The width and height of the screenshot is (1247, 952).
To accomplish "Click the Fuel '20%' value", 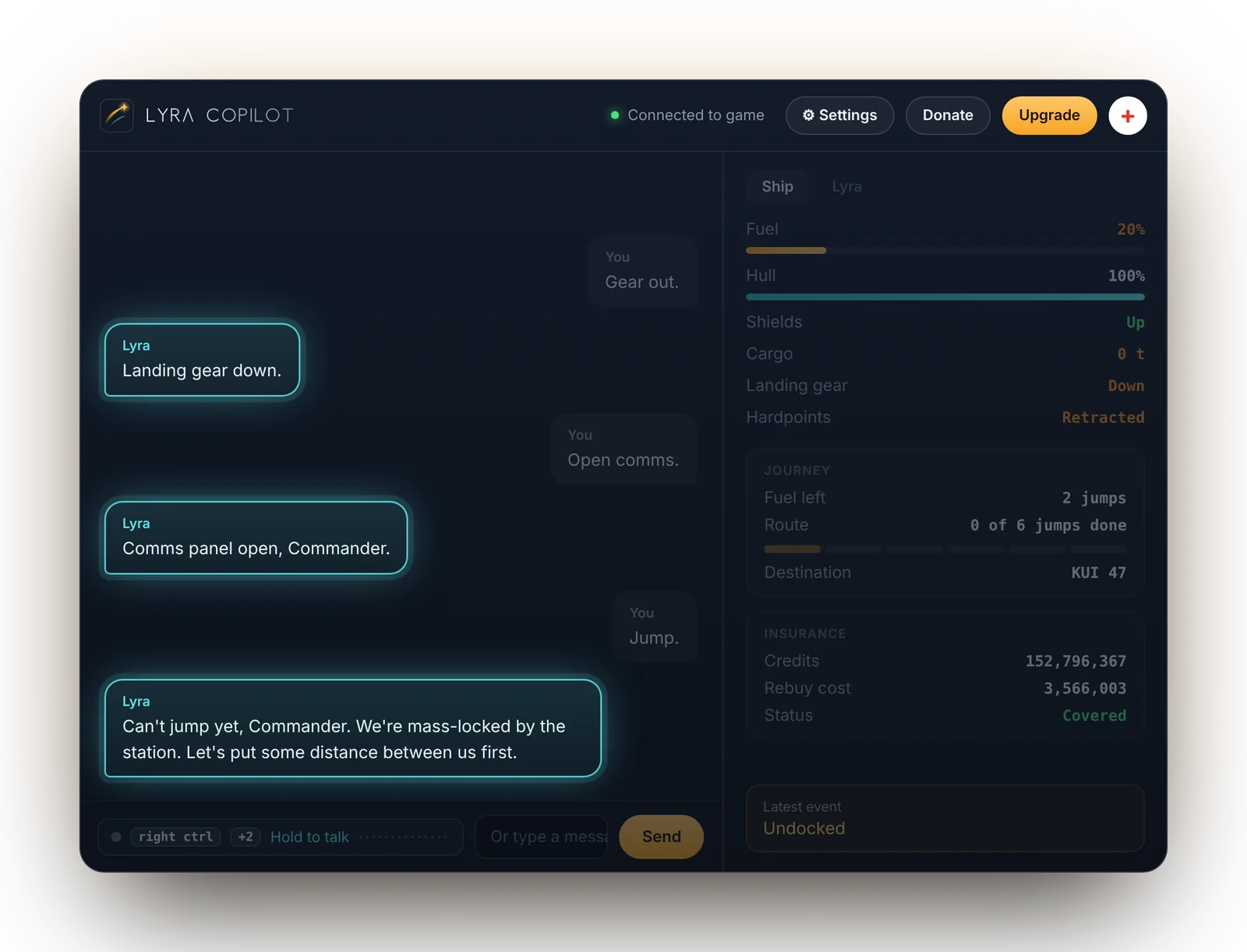I will click(1131, 230).
